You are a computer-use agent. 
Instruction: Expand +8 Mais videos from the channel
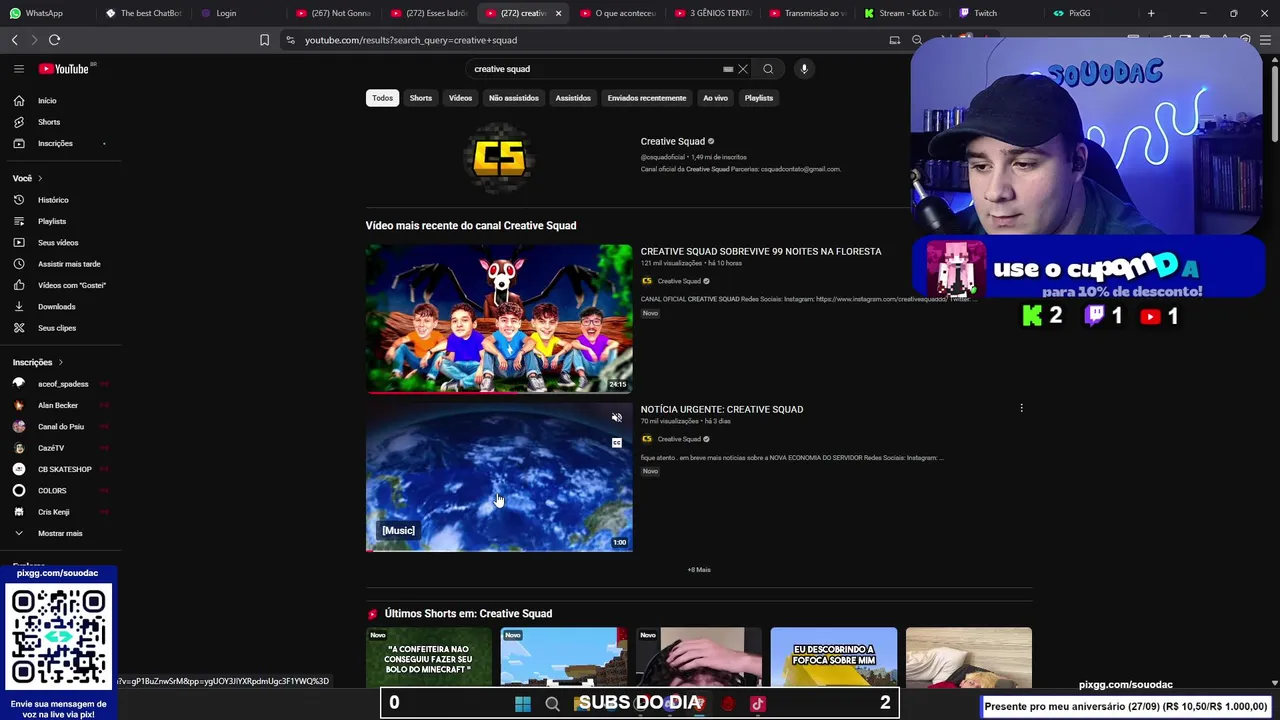(x=699, y=570)
